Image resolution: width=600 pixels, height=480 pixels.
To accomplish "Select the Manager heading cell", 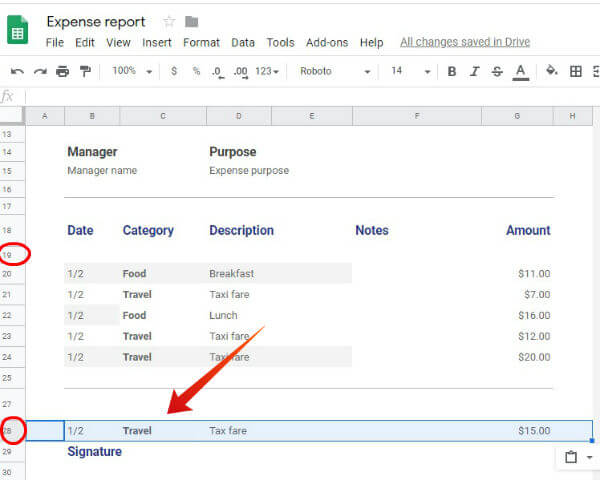I will [92, 152].
